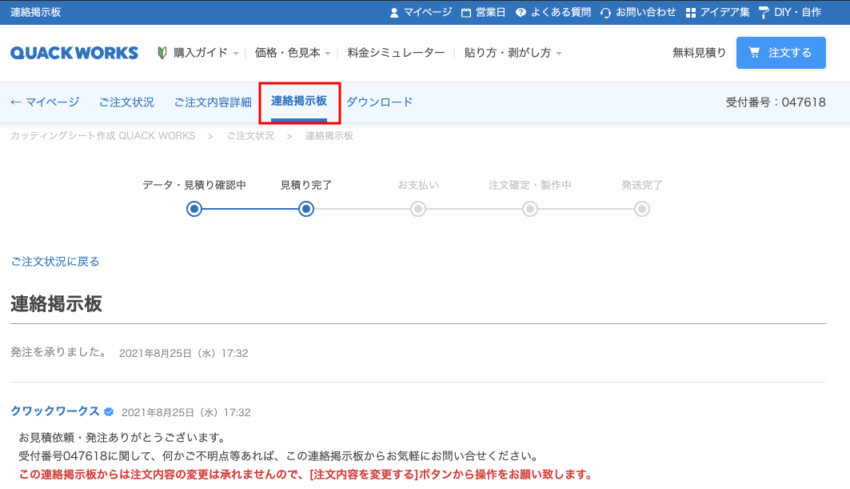Screen dimensions: 850x489
Task: Click the verified badge beside クワックワークス
Action: pyautogui.click(x=108, y=412)
